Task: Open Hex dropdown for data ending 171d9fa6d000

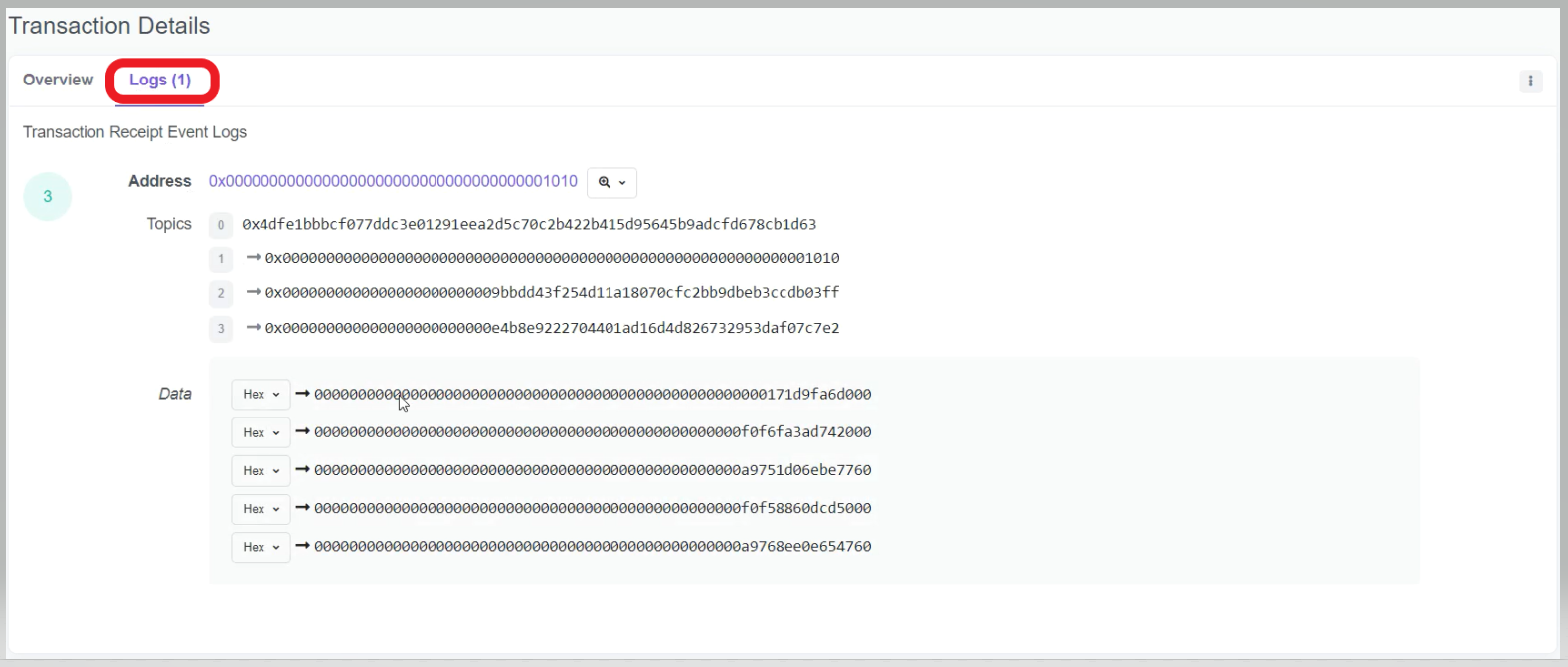Action: (261, 395)
